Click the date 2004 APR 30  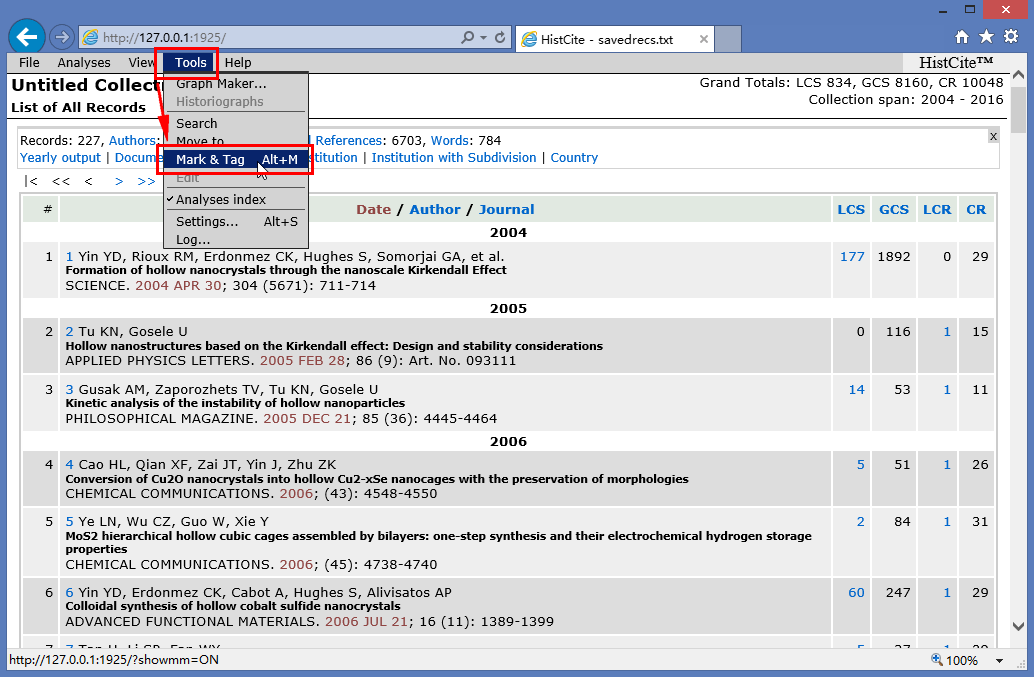click(x=178, y=285)
